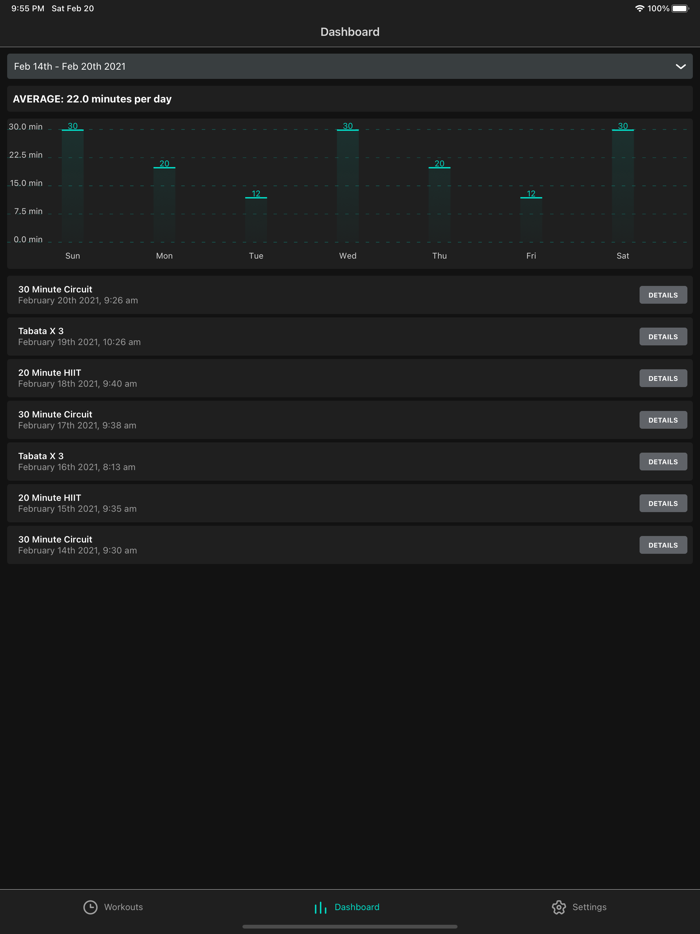The image size is (700, 934).
Task: Show details for February 15th HIIT
Action: pyautogui.click(x=663, y=504)
